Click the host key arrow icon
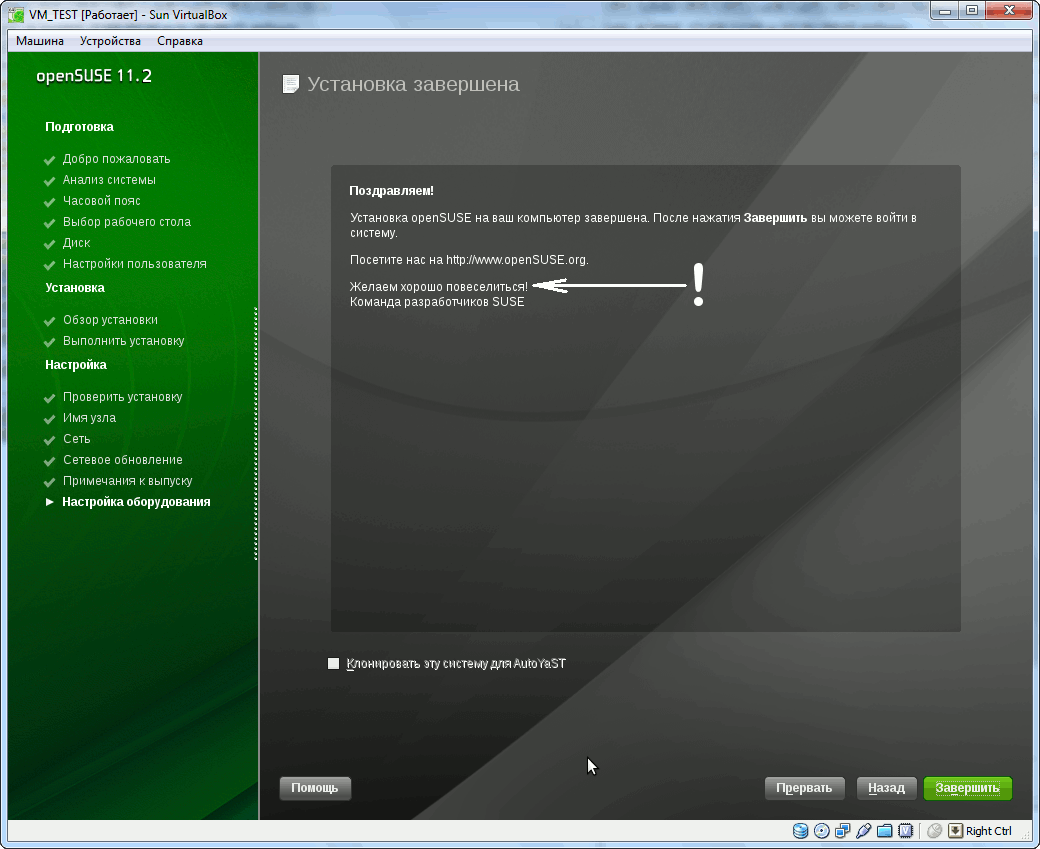1040x849 pixels. (956, 831)
